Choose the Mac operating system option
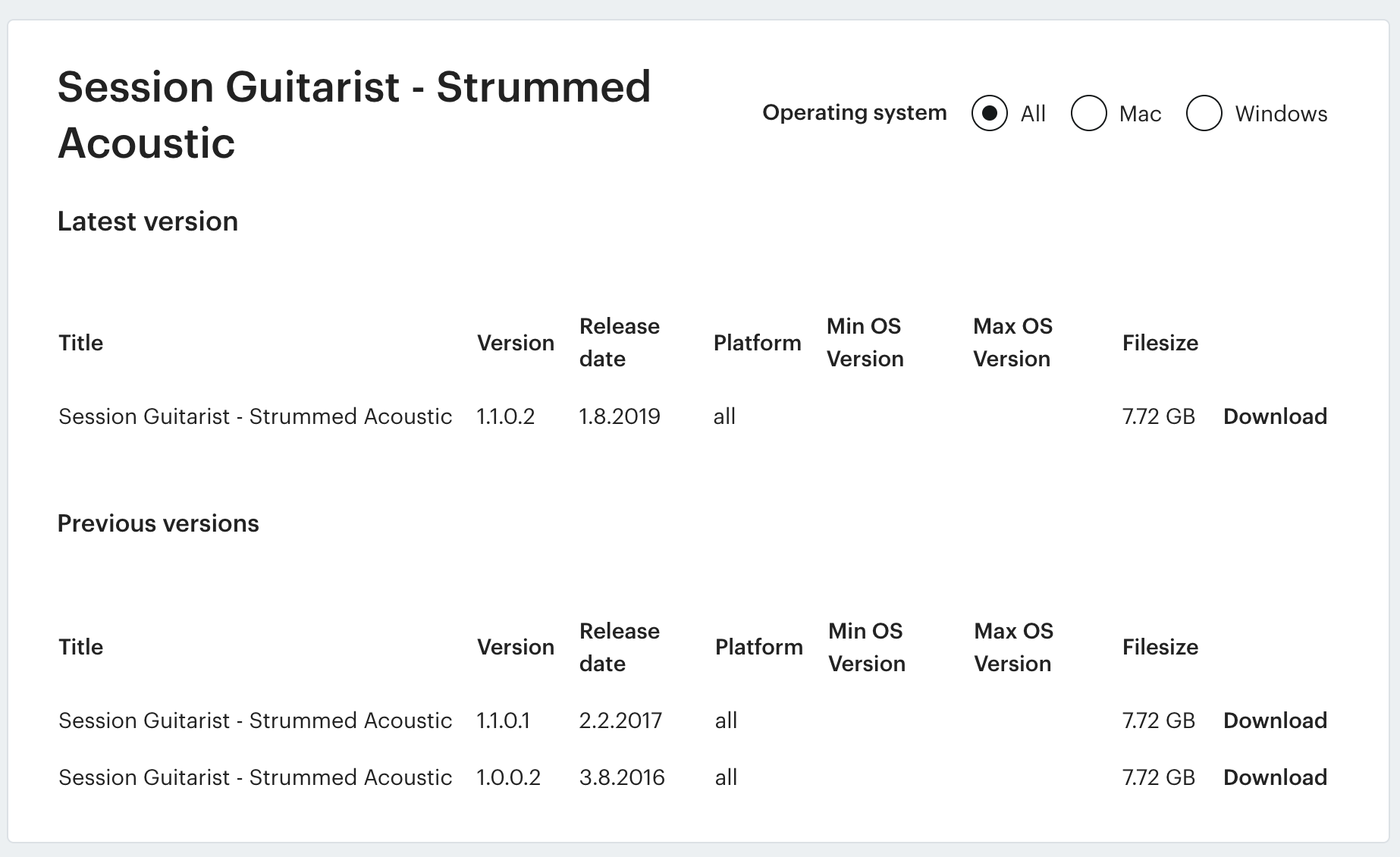 click(x=1089, y=114)
